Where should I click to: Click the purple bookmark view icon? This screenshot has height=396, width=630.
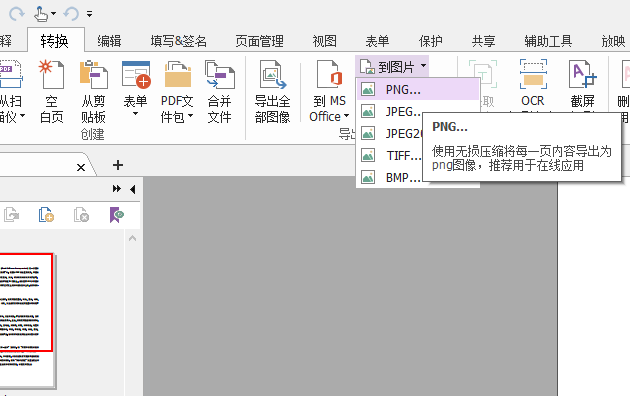tap(117, 214)
